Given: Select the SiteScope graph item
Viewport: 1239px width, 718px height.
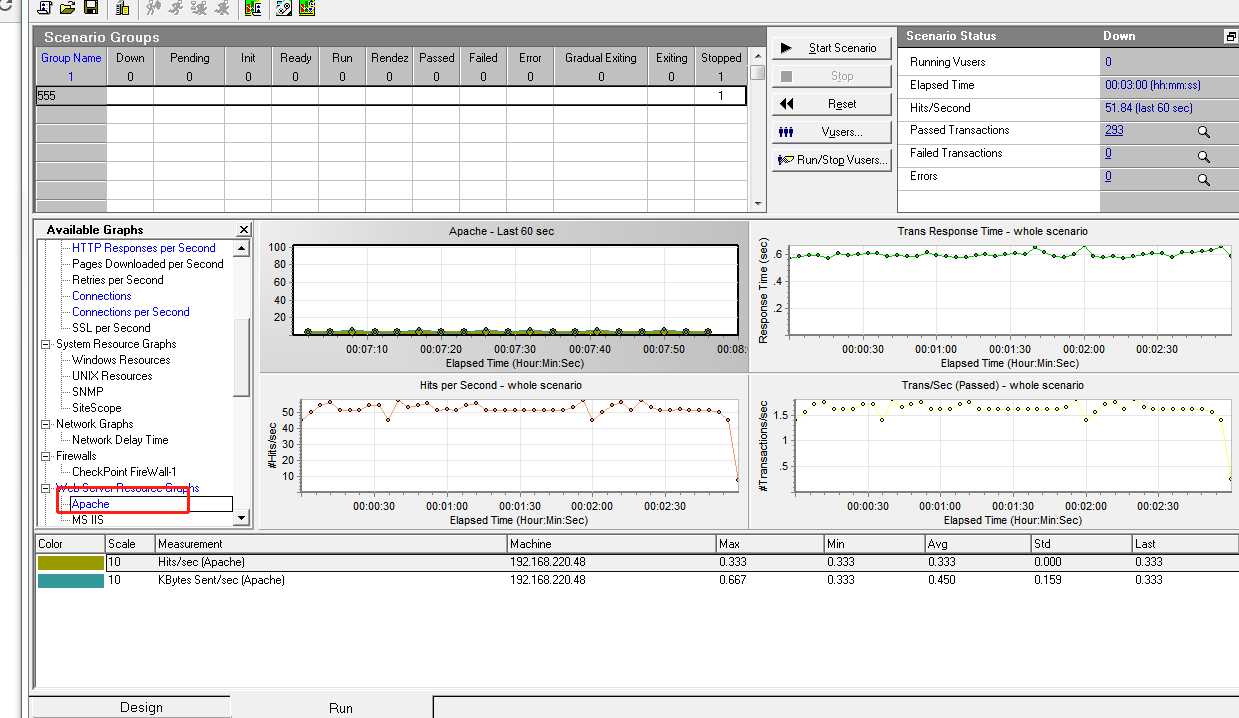Looking at the screenshot, I should [x=97, y=408].
